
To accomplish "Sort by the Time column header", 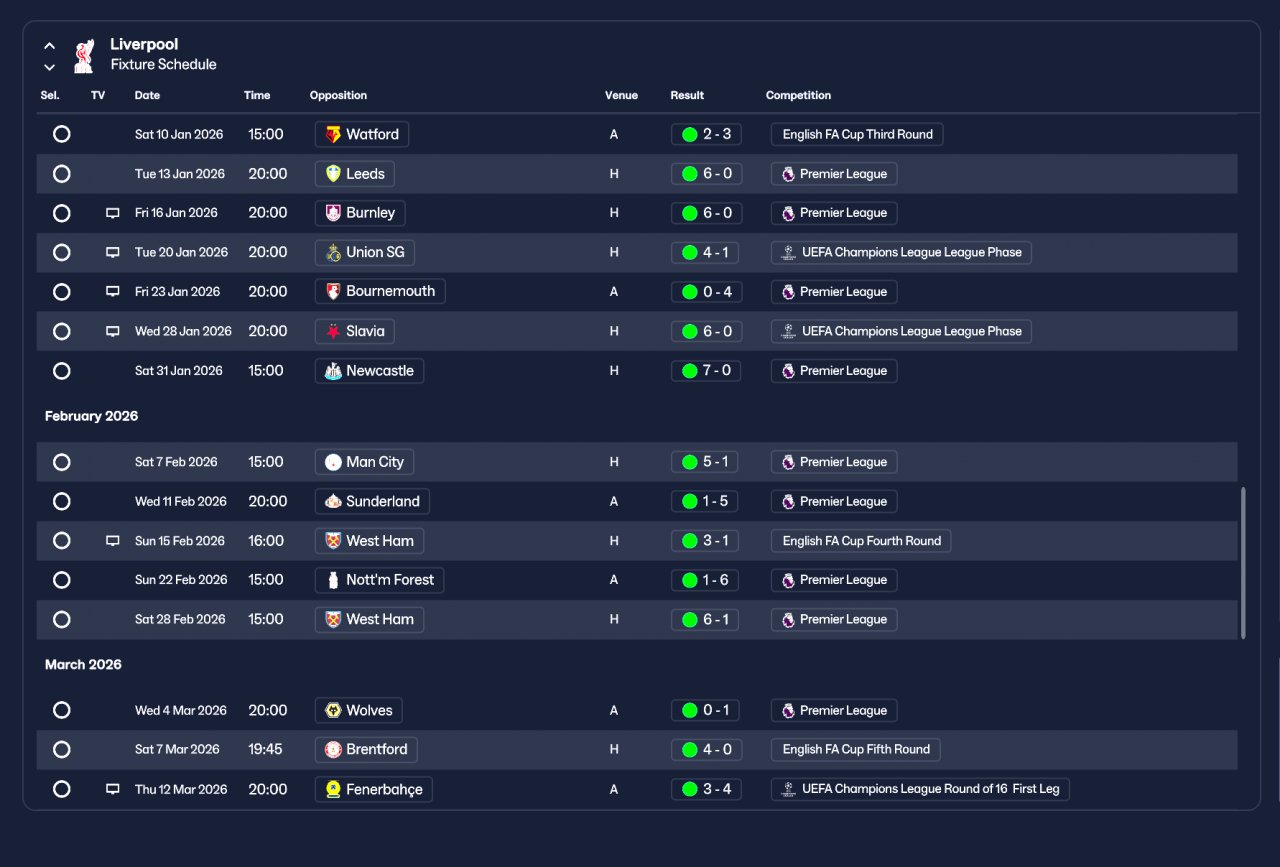I will 257,96.
